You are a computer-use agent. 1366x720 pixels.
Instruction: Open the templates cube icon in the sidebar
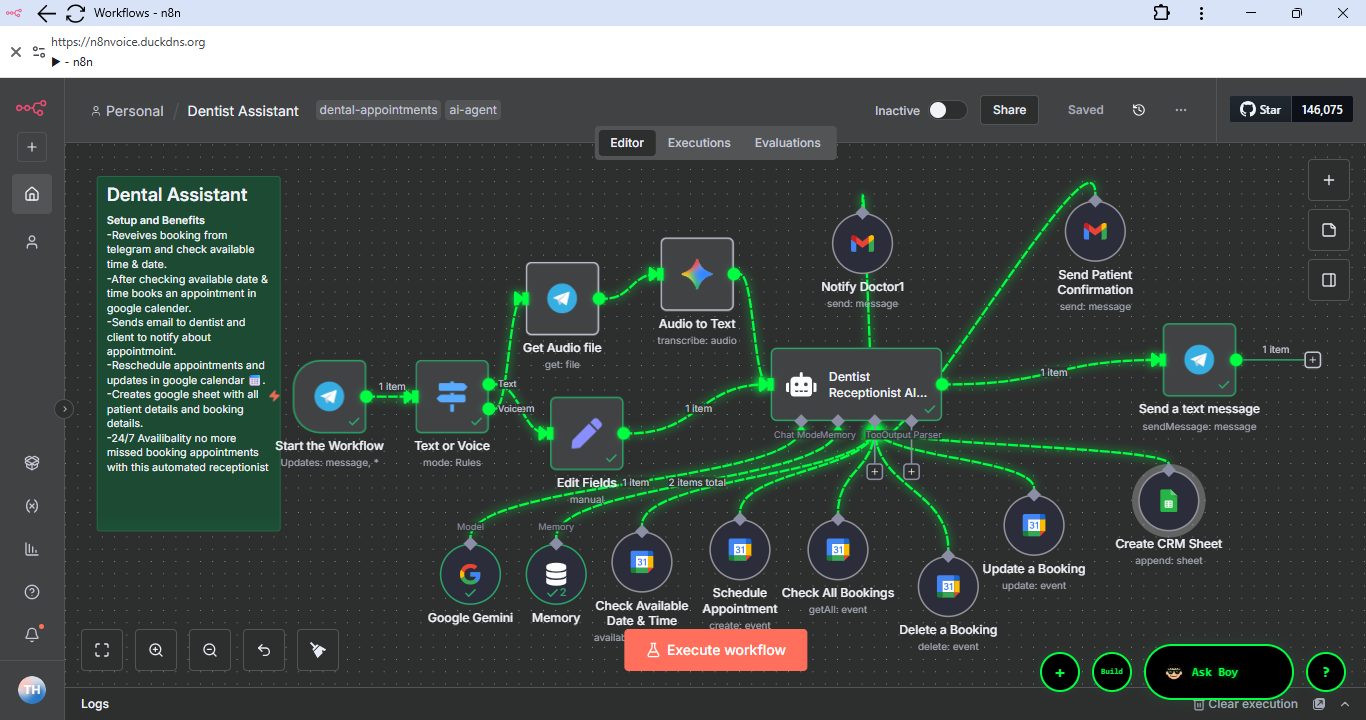[x=32, y=462]
